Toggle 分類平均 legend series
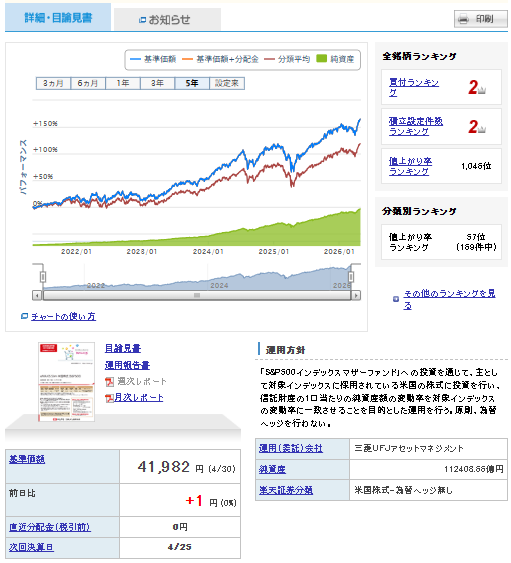Image resolution: width=511 pixels, height=563 pixels. (x=287, y=59)
